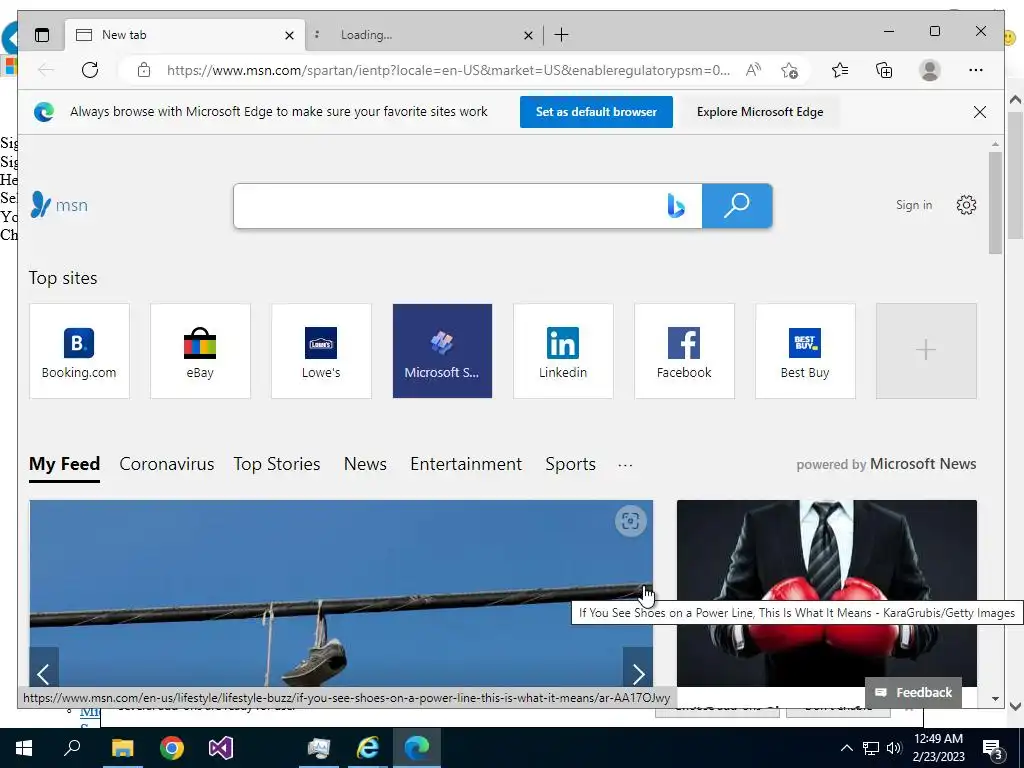Open the profile avatar icon
Image resolution: width=1024 pixels, height=768 pixels.
[x=929, y=70]
